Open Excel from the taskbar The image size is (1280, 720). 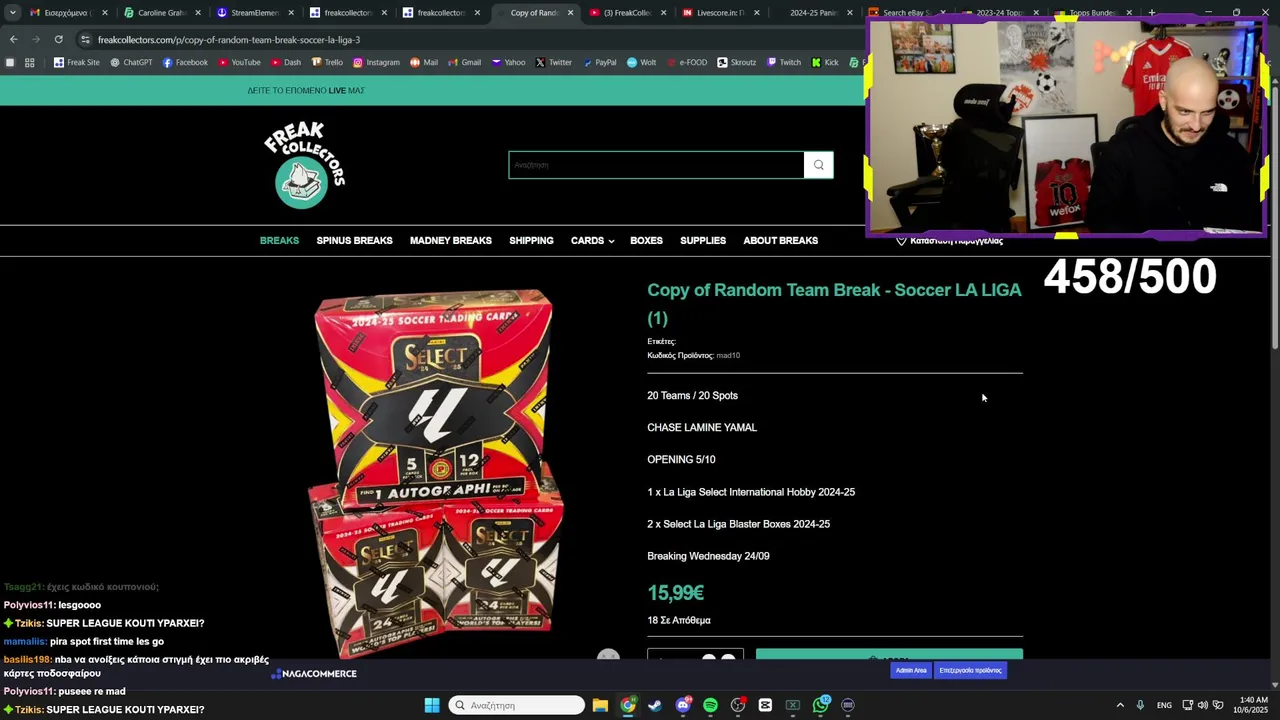pyautogui.click(x=793, y=705)
